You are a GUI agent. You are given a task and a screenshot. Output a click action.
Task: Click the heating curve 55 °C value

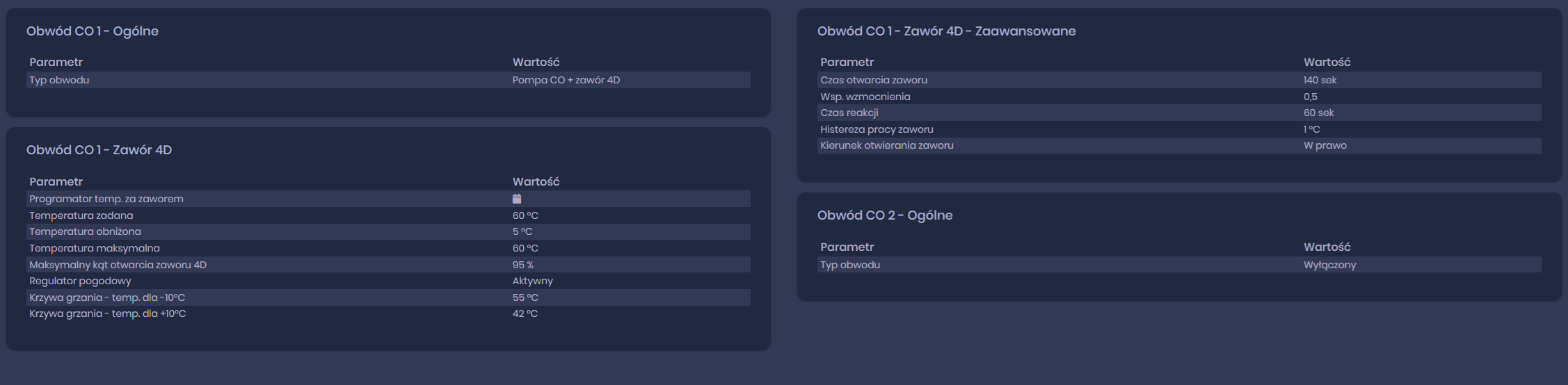coord(525,297)
